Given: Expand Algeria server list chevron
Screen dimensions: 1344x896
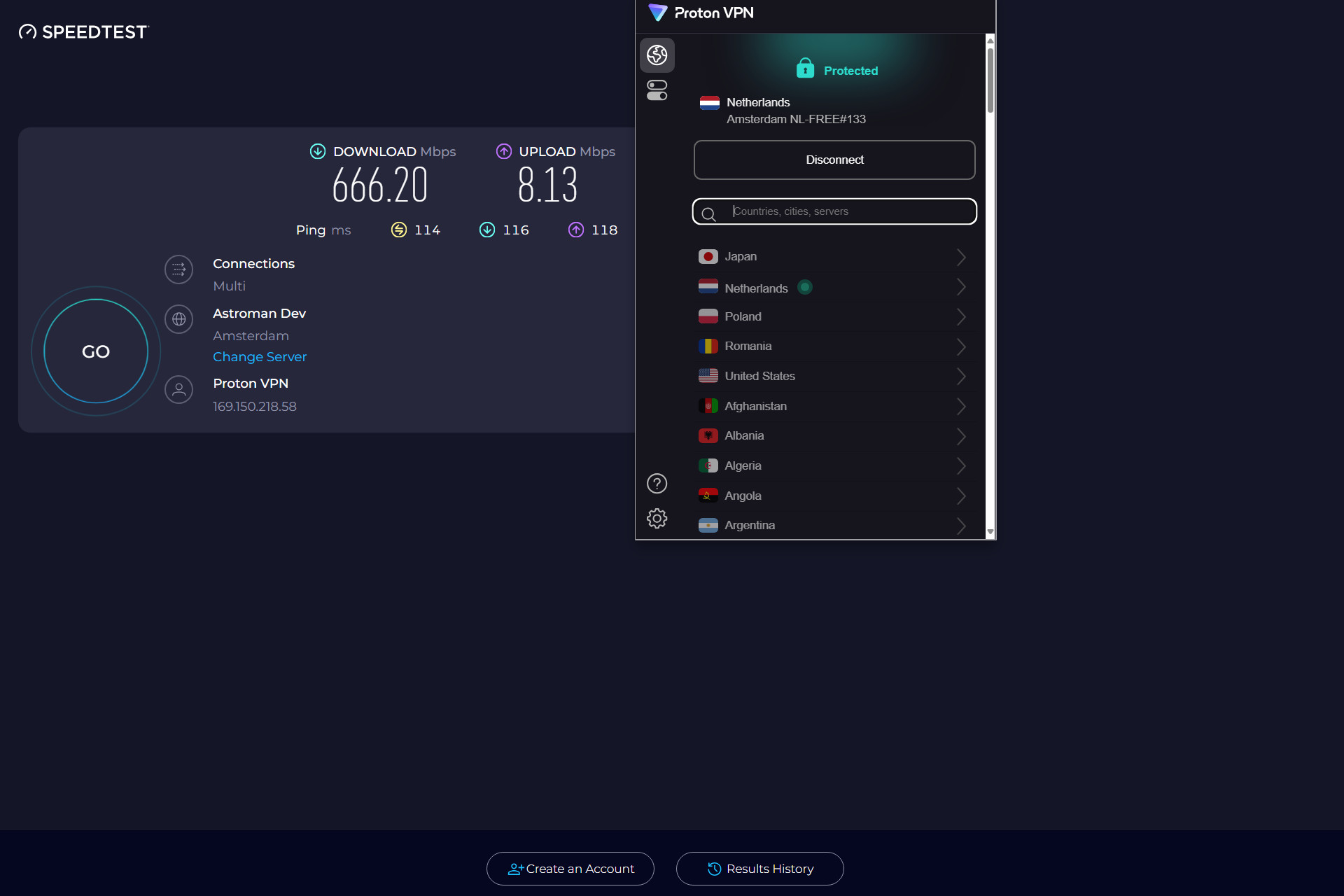Looking at the screenshot, I should (x=961, y=465).
